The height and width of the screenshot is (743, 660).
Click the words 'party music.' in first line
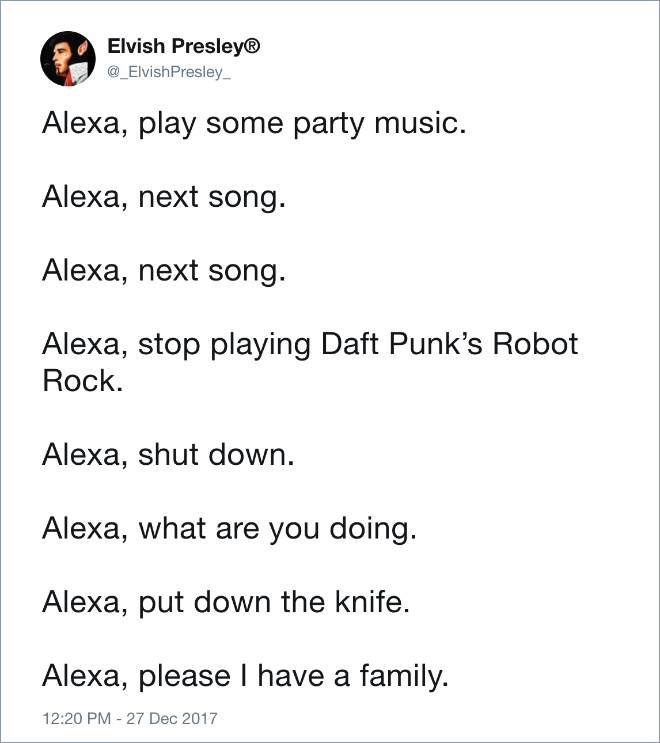click(380, 124)
